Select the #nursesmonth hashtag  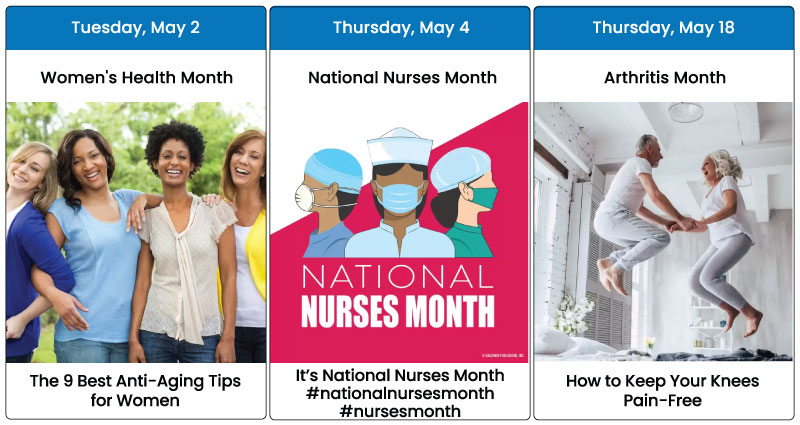(x=400, y=411)
